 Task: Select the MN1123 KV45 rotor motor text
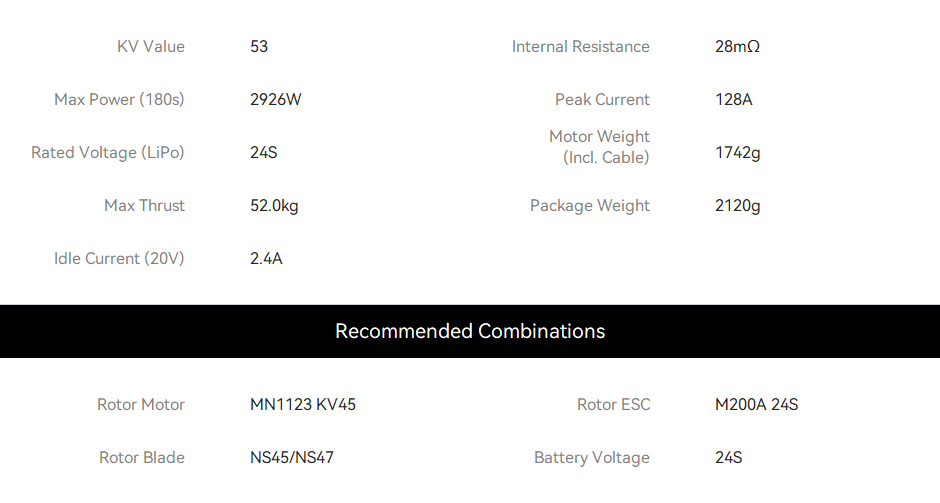[303, 405]
